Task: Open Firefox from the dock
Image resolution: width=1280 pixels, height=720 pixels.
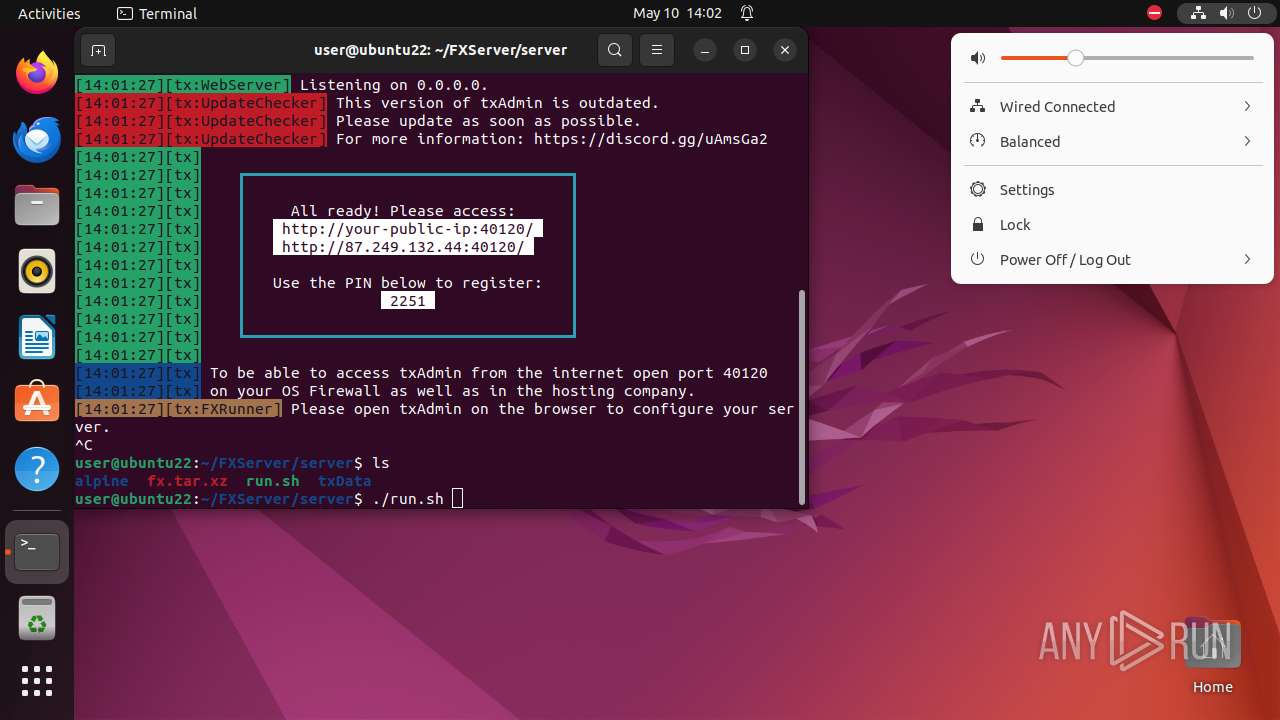Action: (x=37, y=73)
